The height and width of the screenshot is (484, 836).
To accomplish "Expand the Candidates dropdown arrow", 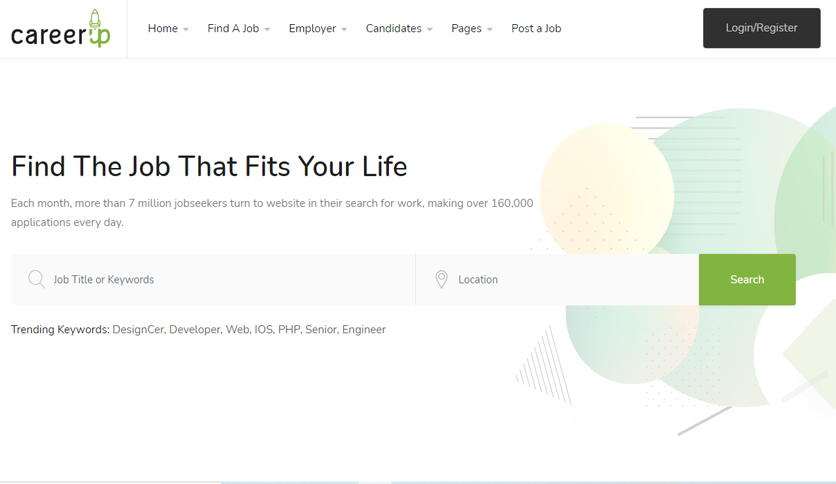I will (430, 29).
